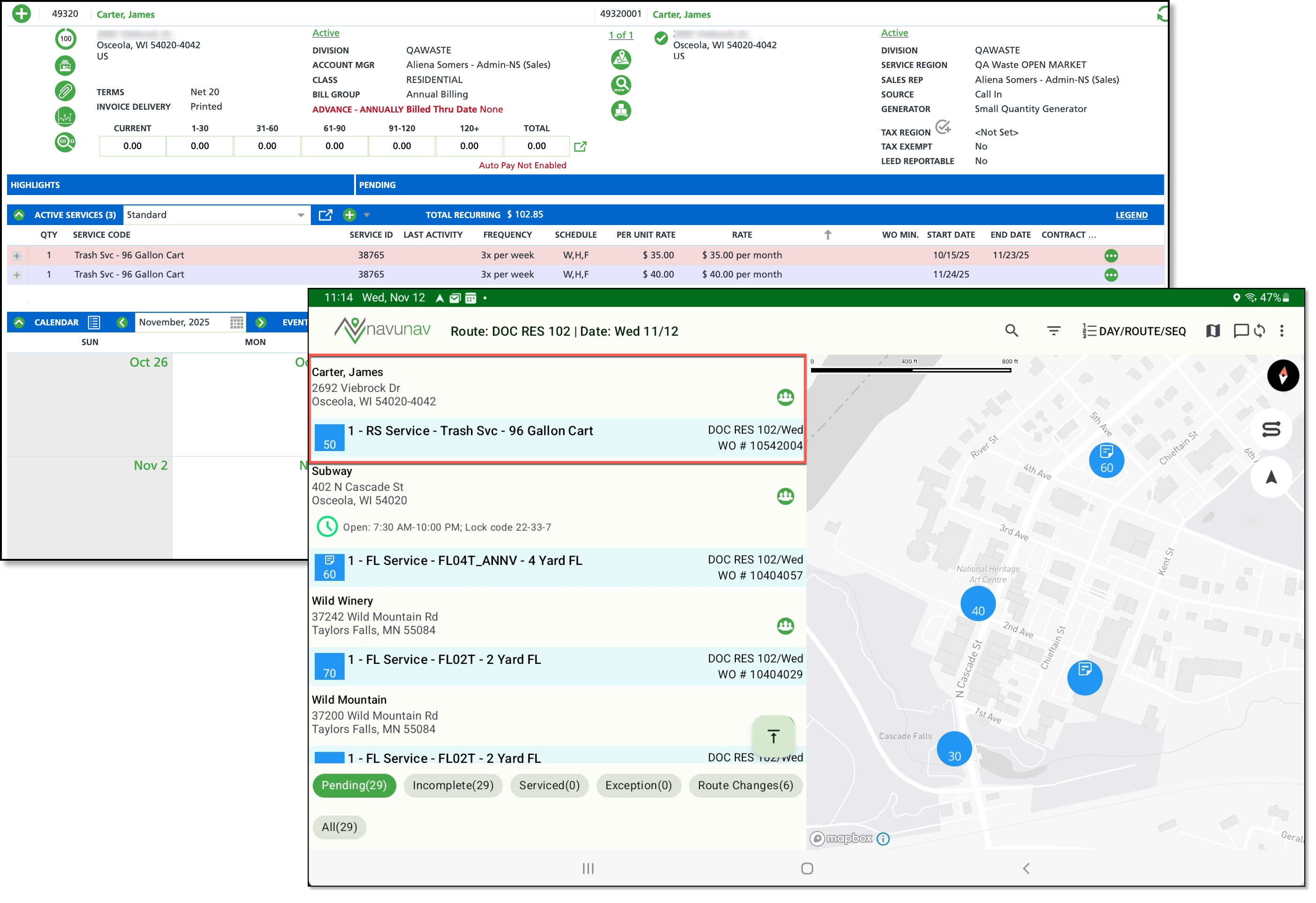Expand the first Trash Svc service row
The image size is (1316, 903).
point(17,256)
